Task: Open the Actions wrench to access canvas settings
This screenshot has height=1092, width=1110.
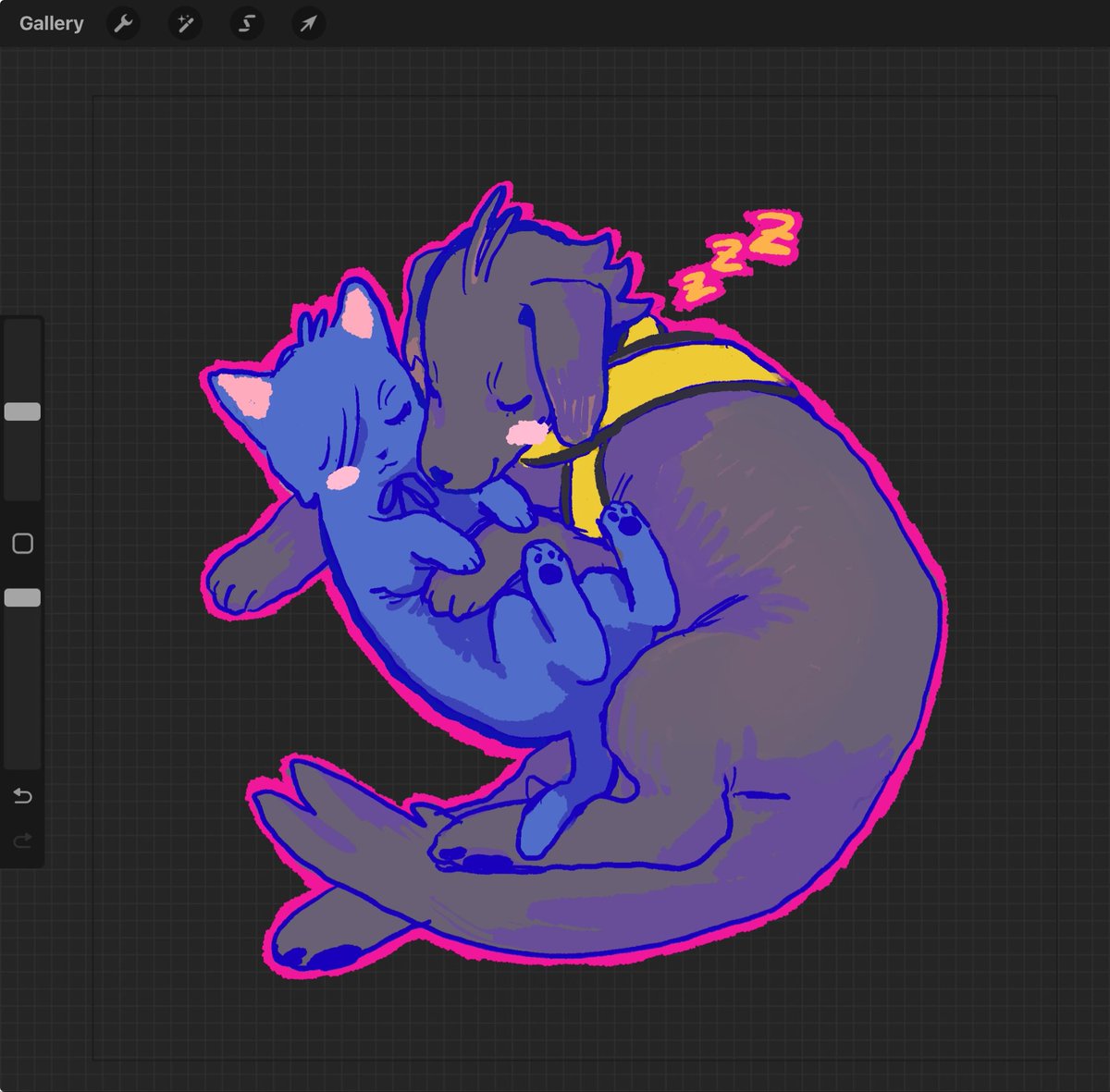Action: (x=123, y=23)
